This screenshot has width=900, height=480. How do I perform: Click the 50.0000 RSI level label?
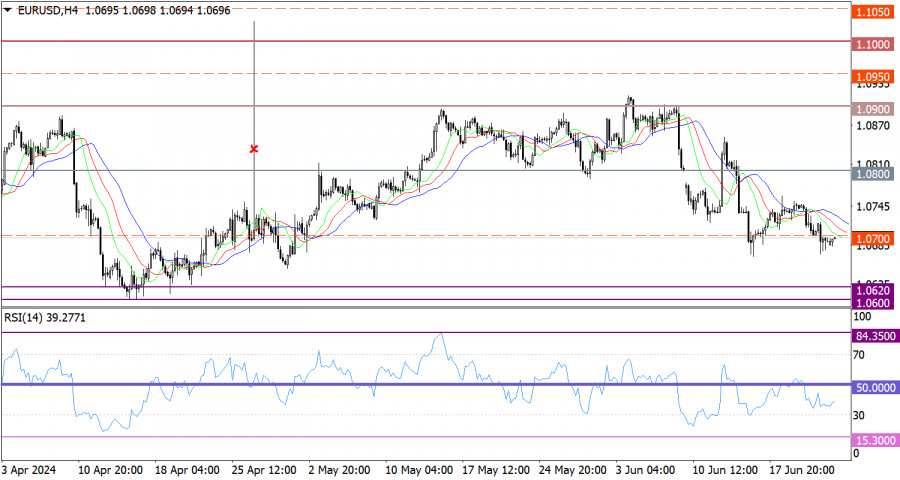875,388
